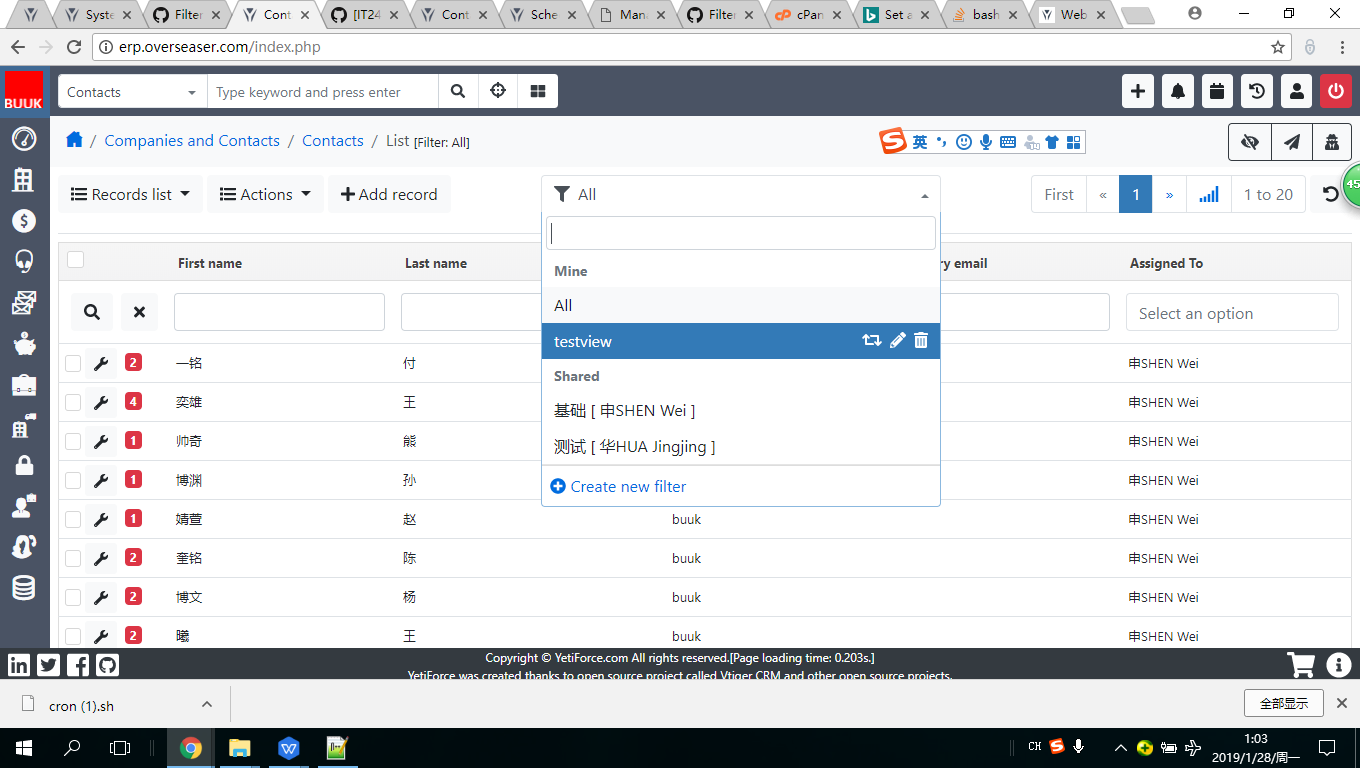The height and width of the screenshot is (768, 1360).
Task: Click the next page » button
Action: [x=1169, y=194]
